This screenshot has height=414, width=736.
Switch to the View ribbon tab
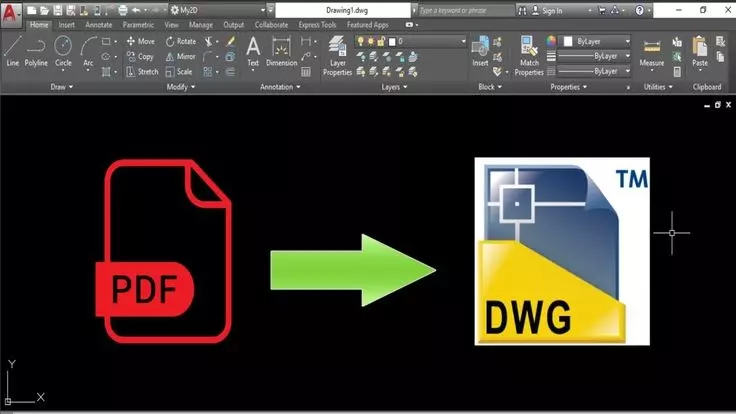[171, 25]
